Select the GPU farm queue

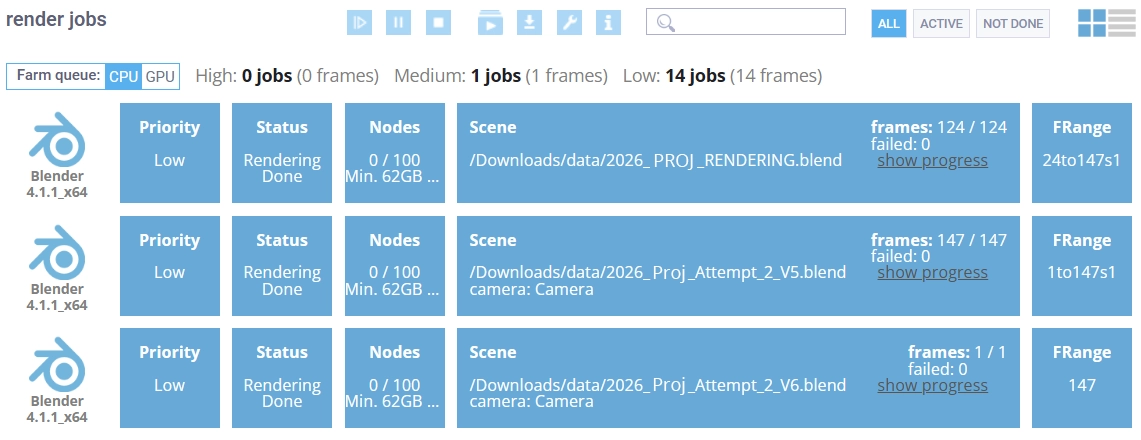(x=160, y=76)
